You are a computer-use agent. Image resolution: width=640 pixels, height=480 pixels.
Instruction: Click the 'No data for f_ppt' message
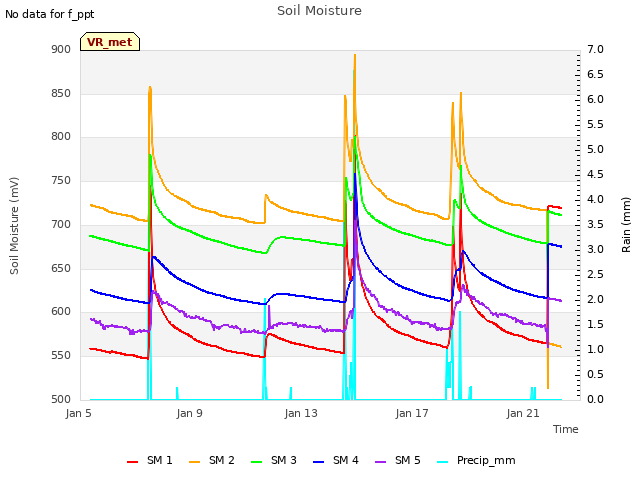click(x=49, y=14)
